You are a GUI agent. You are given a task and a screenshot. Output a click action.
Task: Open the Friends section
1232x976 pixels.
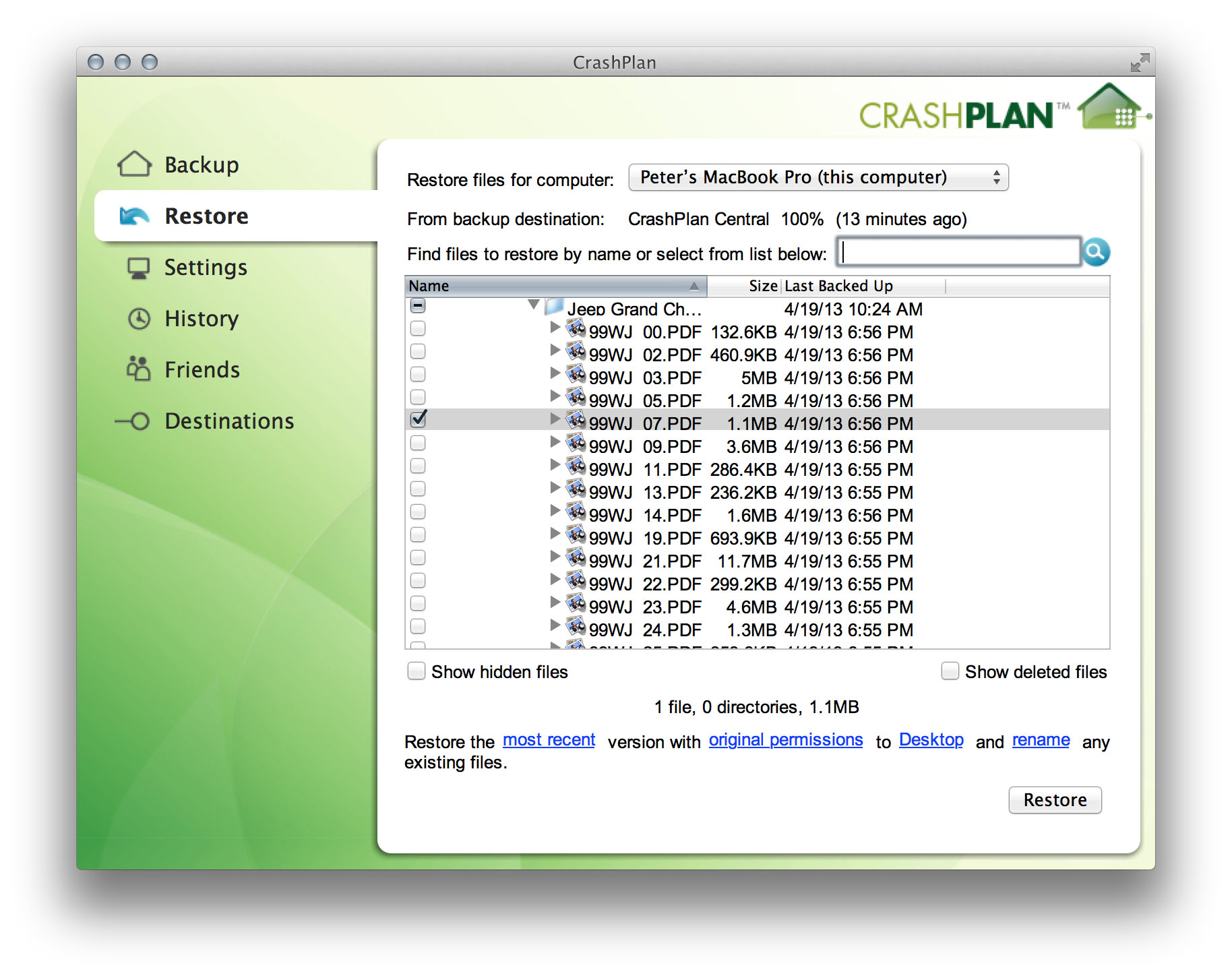[202, 369]
